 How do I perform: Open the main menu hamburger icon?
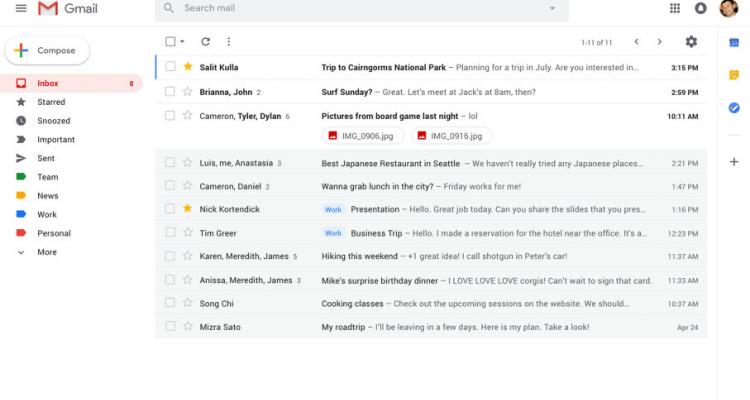(x=21, y=9)
